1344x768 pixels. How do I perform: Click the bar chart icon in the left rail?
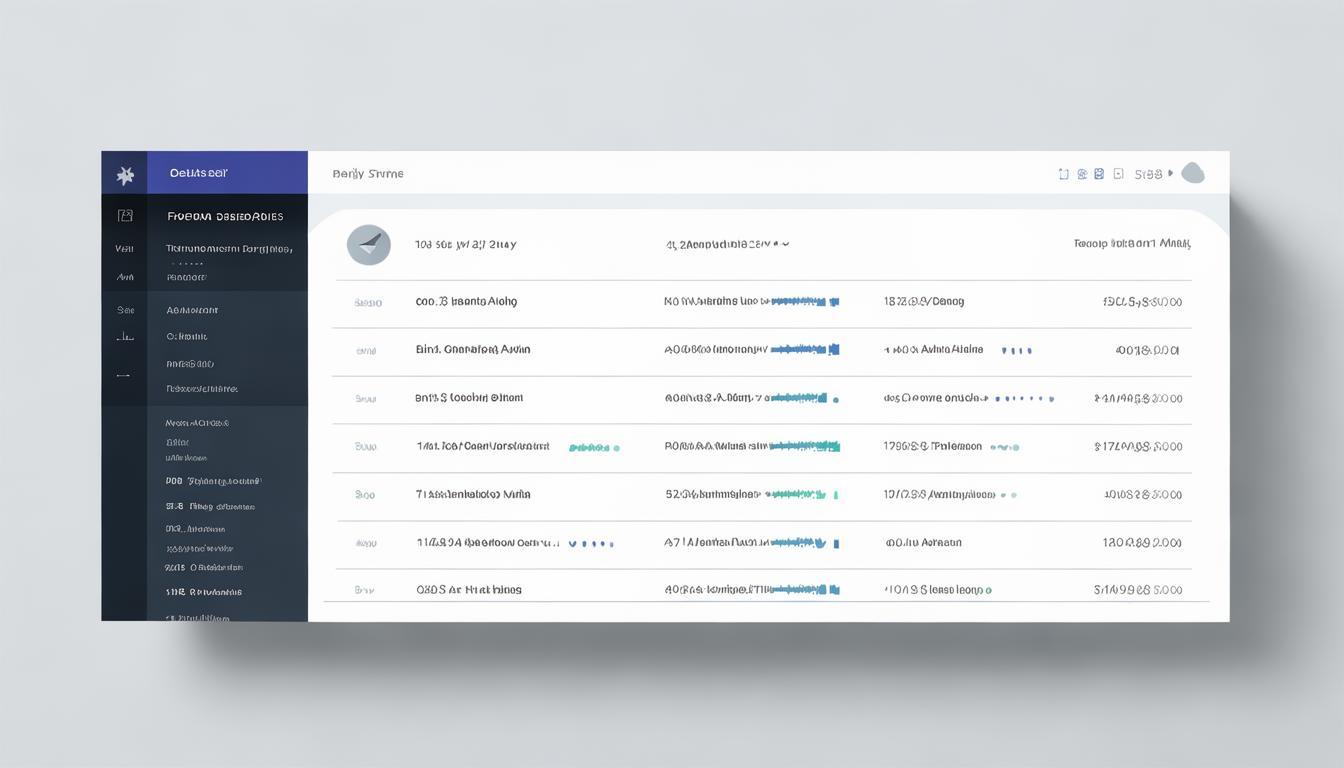coord(124,337)
